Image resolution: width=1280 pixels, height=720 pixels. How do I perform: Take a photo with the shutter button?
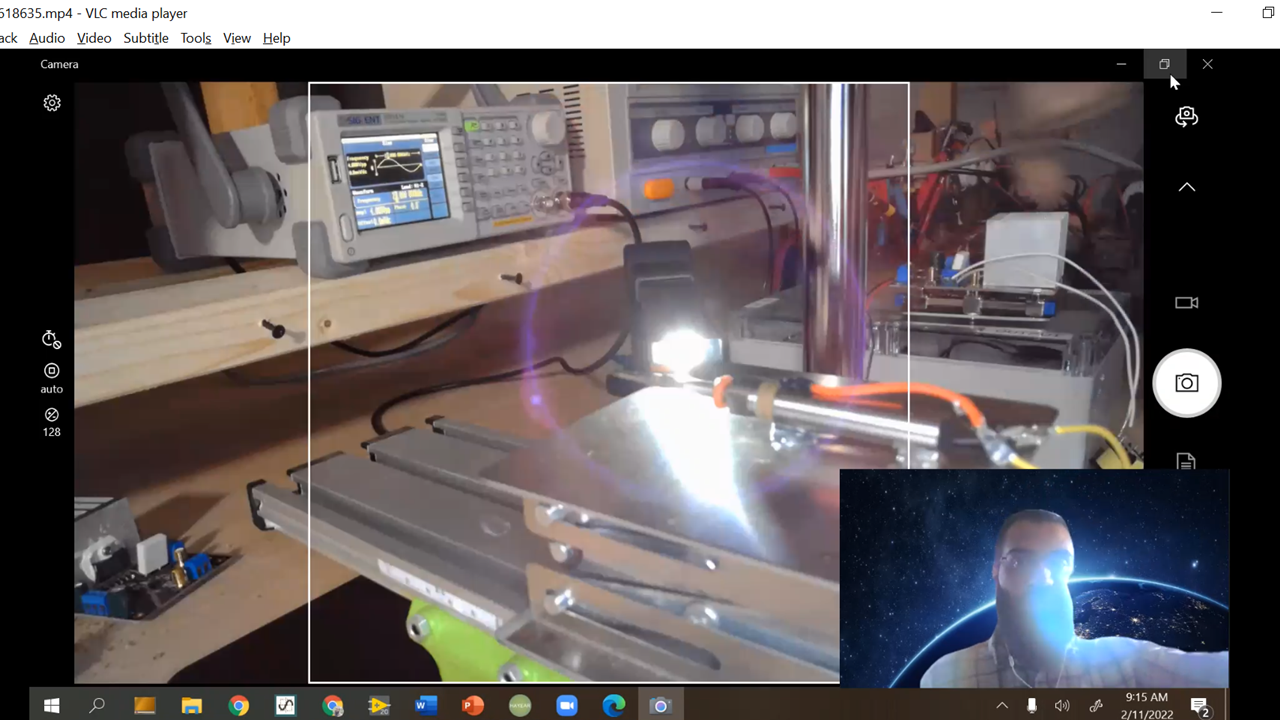point(1187,383)
